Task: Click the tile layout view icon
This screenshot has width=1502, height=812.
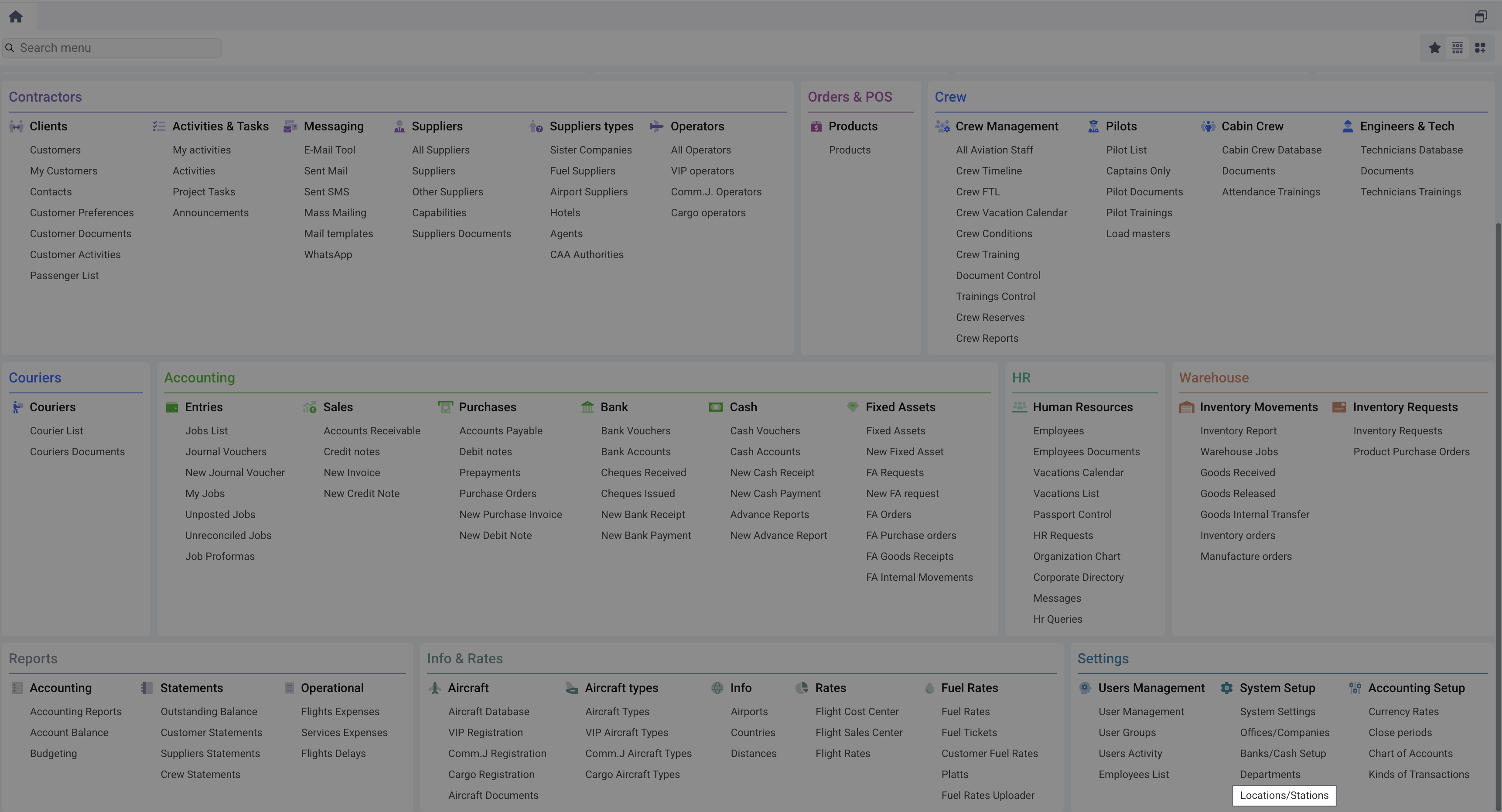Action: pyautogui.click(x=1480, y=48)
